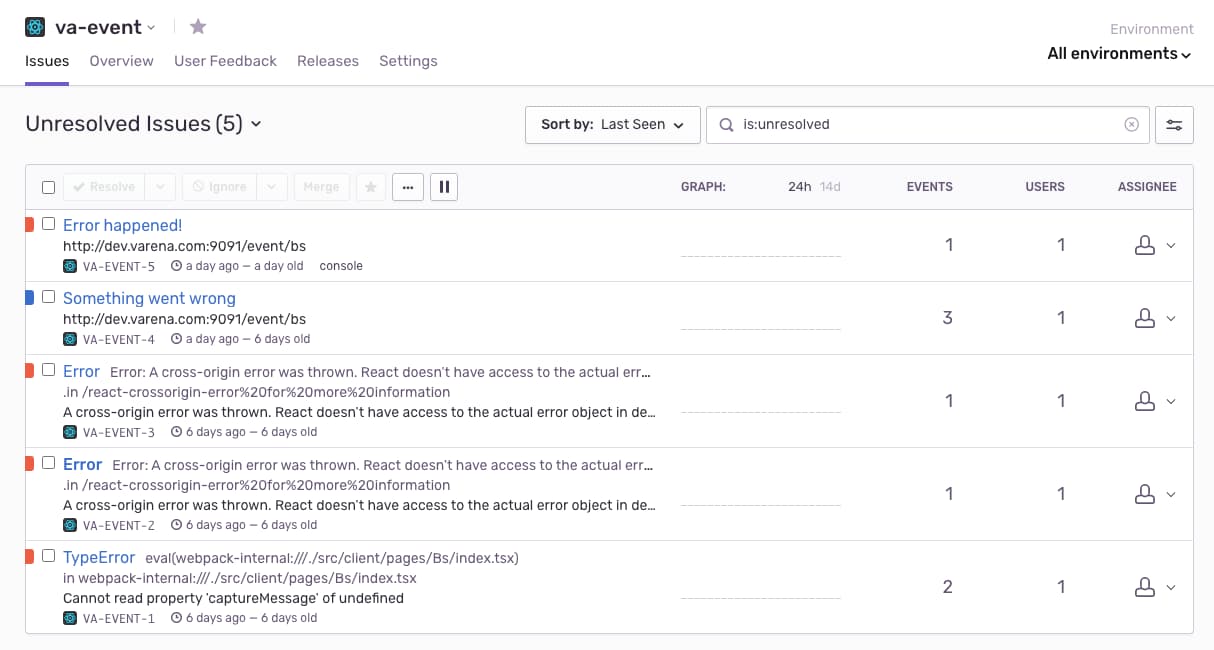Open the Something went wrong issue
The width and height of the screenshot is (1214, 650).
click(x=149, y=299)
